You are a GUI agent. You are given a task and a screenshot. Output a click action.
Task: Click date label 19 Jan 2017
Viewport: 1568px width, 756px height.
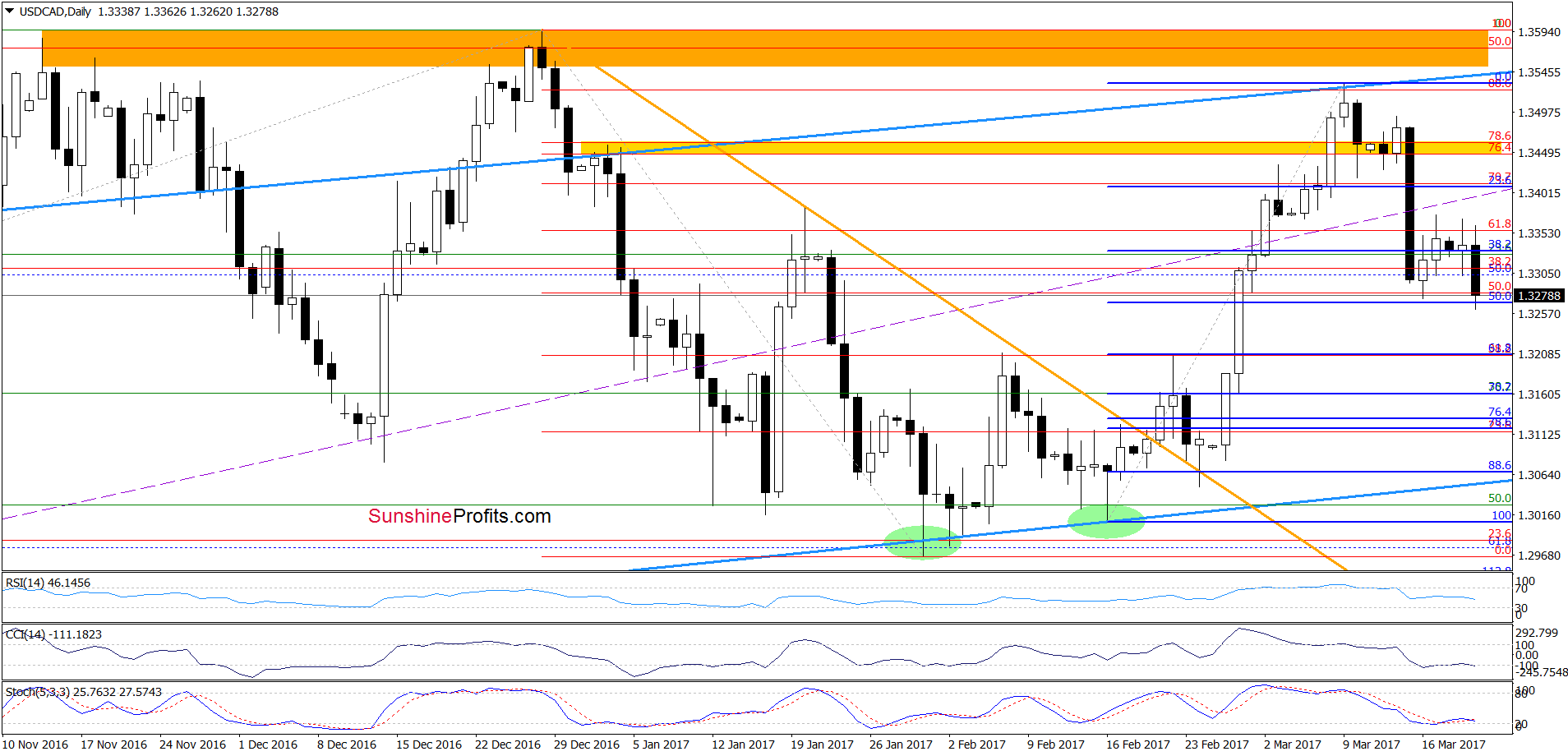822,744
